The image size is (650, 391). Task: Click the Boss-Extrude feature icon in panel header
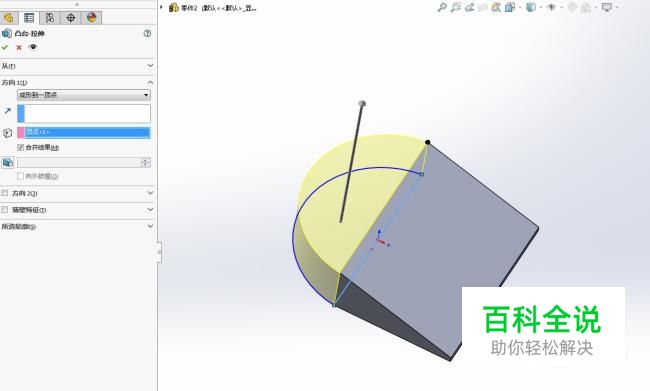pos(7,33)
